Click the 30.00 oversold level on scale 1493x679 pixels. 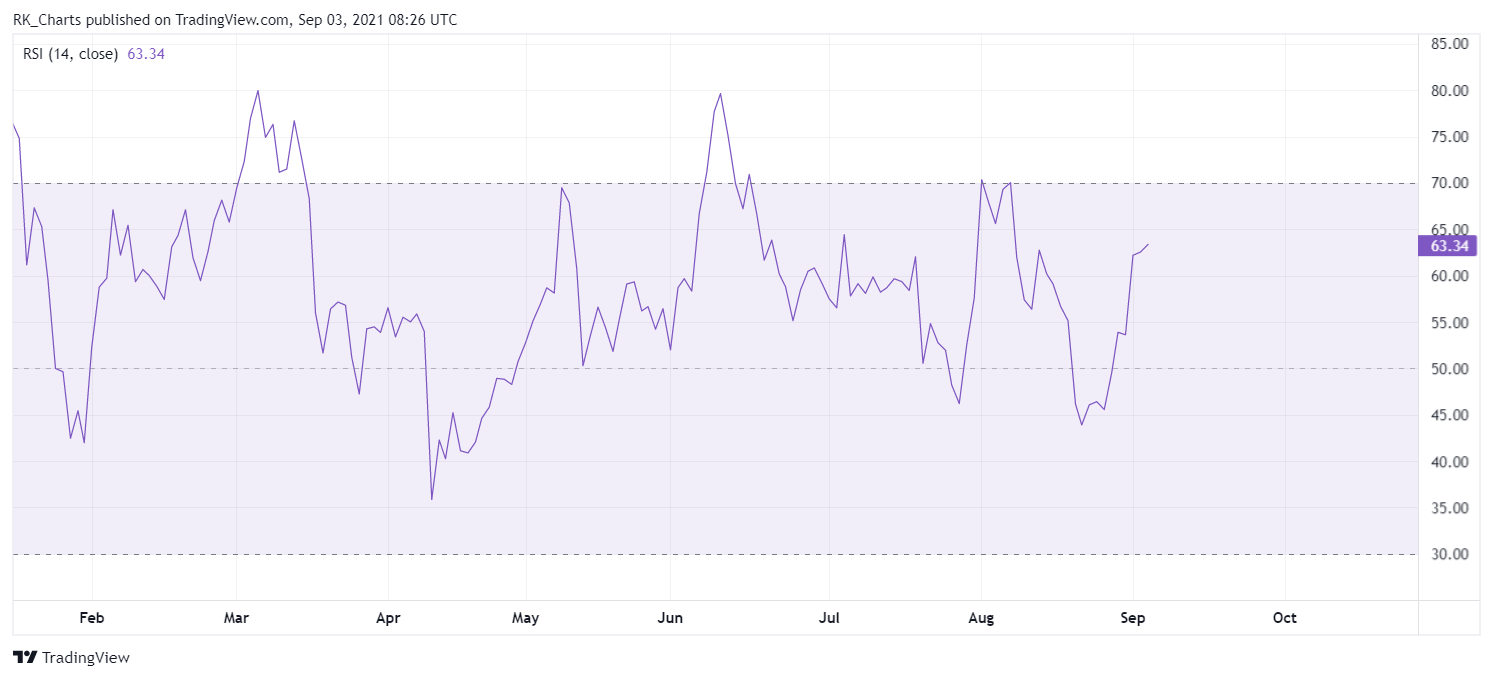(x=1448, y=554)
